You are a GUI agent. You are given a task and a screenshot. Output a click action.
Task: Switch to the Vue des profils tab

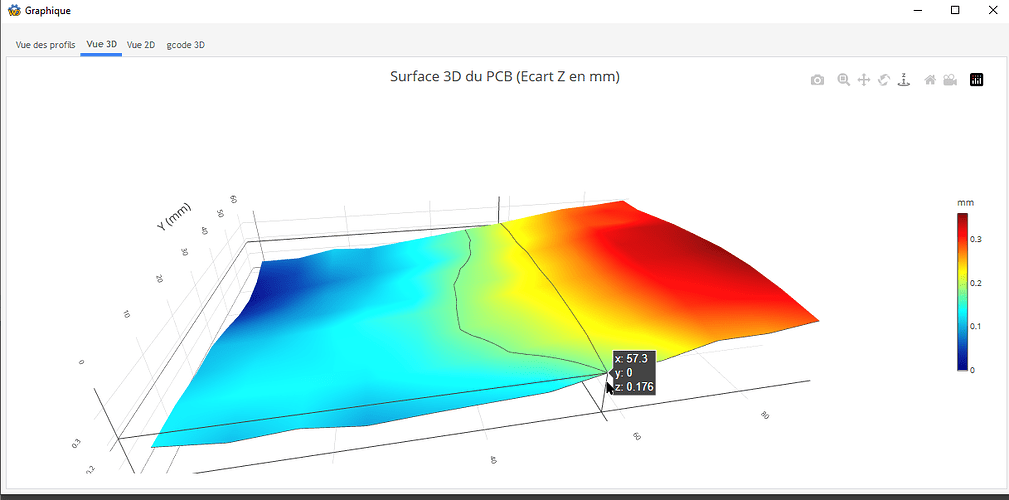(x=46, y=45)
